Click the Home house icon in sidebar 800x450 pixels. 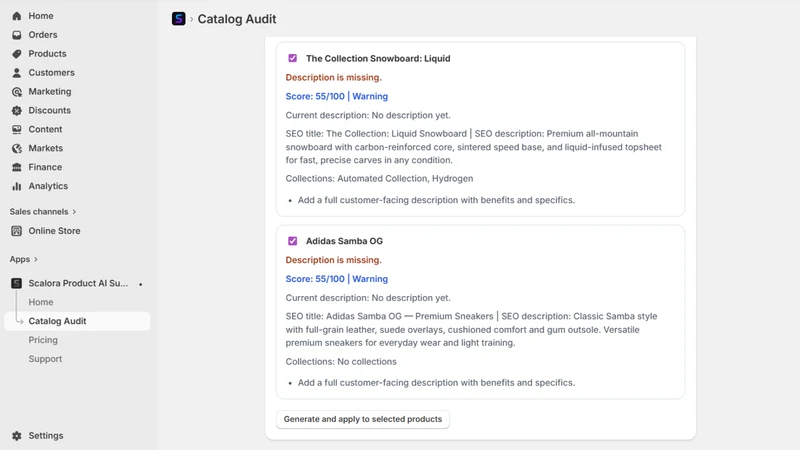[17, 16]
